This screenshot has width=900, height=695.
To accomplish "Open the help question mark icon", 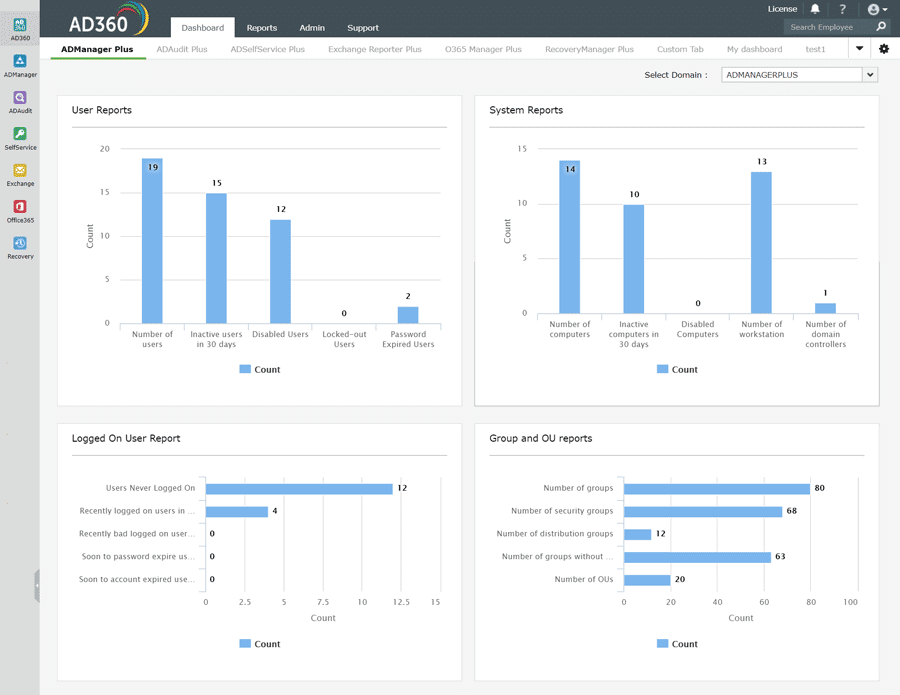I will [843, 9].
